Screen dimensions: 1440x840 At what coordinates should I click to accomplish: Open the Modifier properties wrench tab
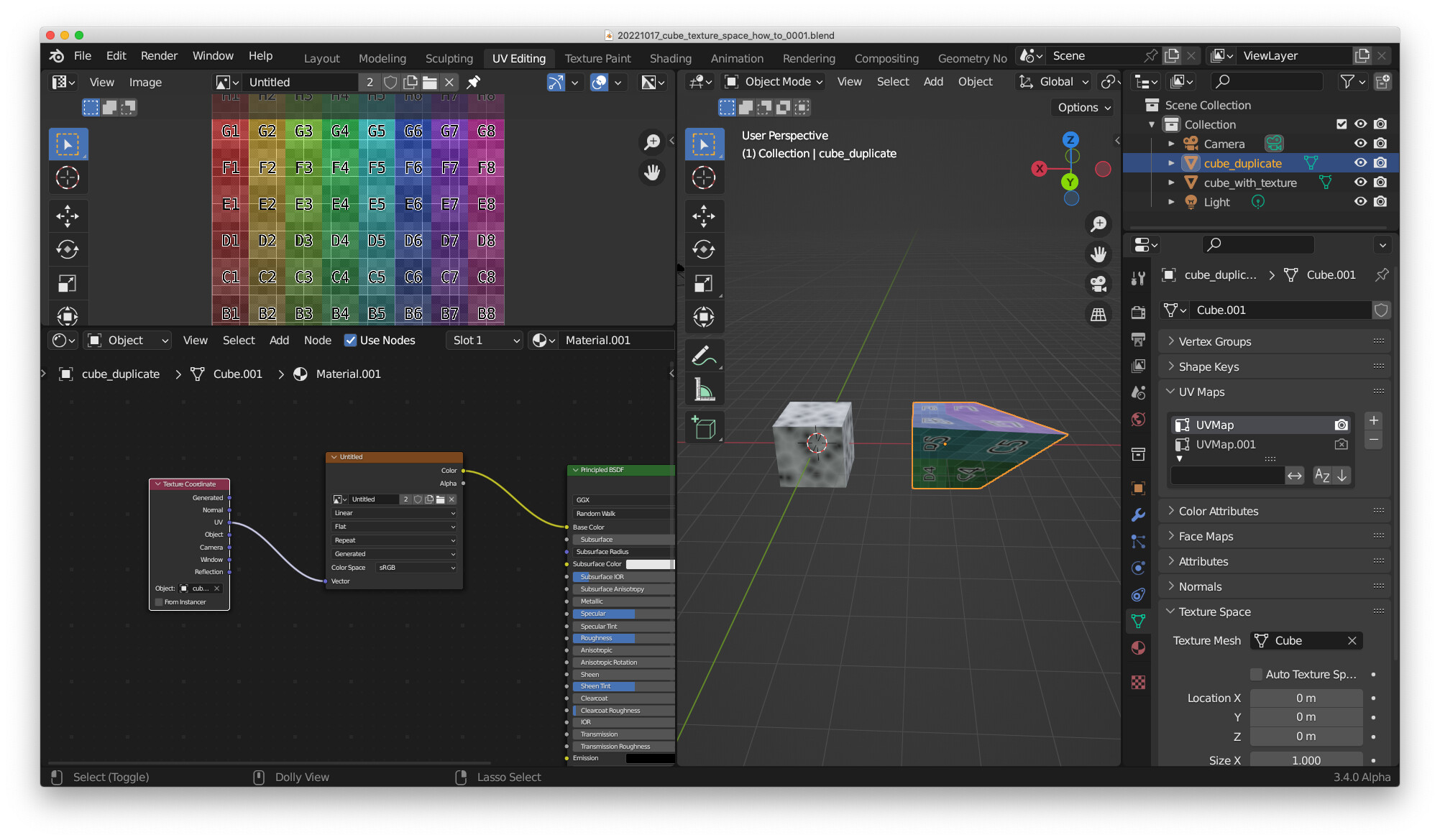coord(1138,516)
